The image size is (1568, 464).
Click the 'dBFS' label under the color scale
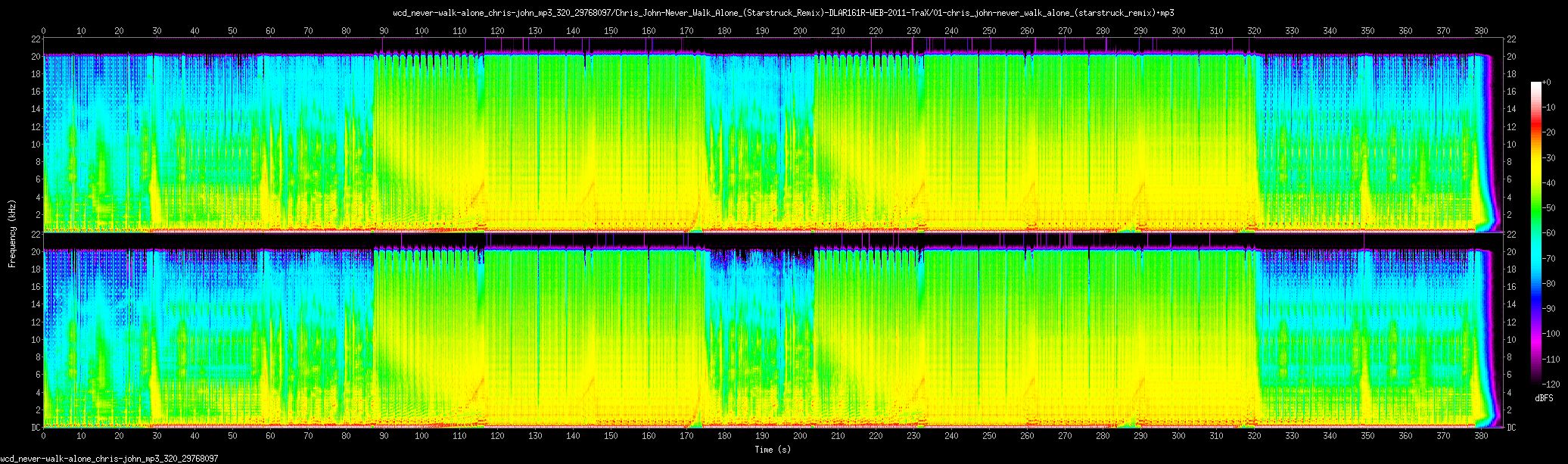point(1544,397)
